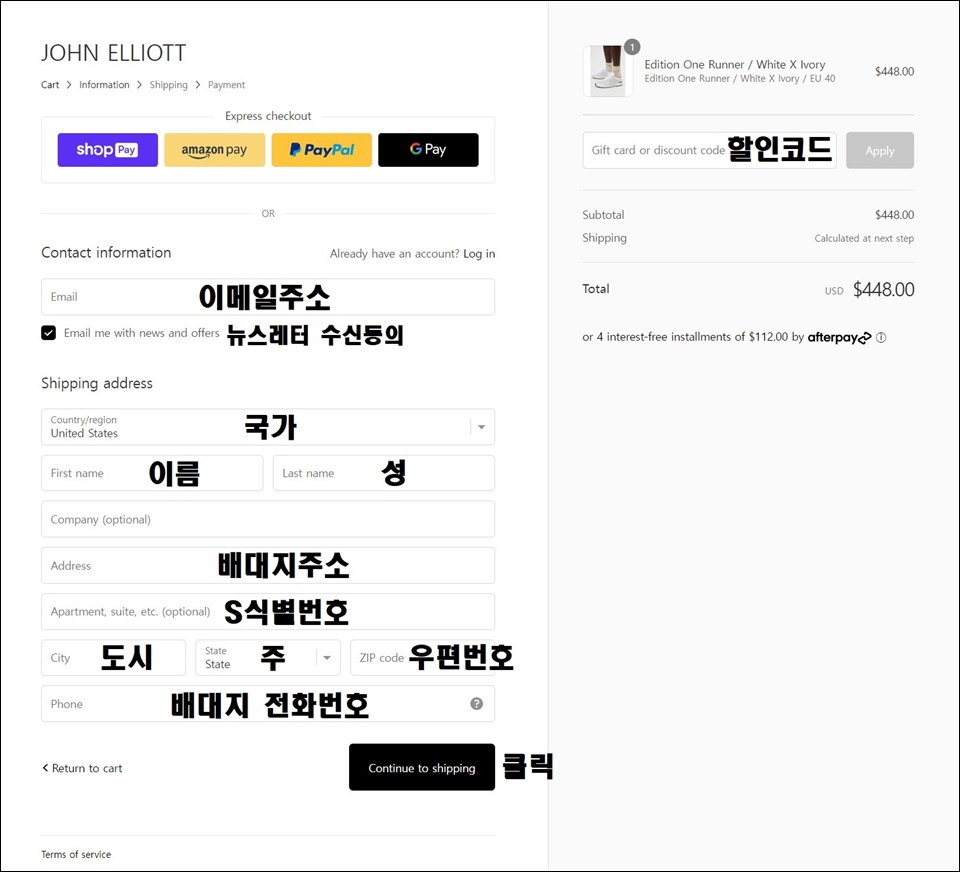This screenshot has height=872, width=960.
Task: Click the Log in link
Action: point(479,254)
